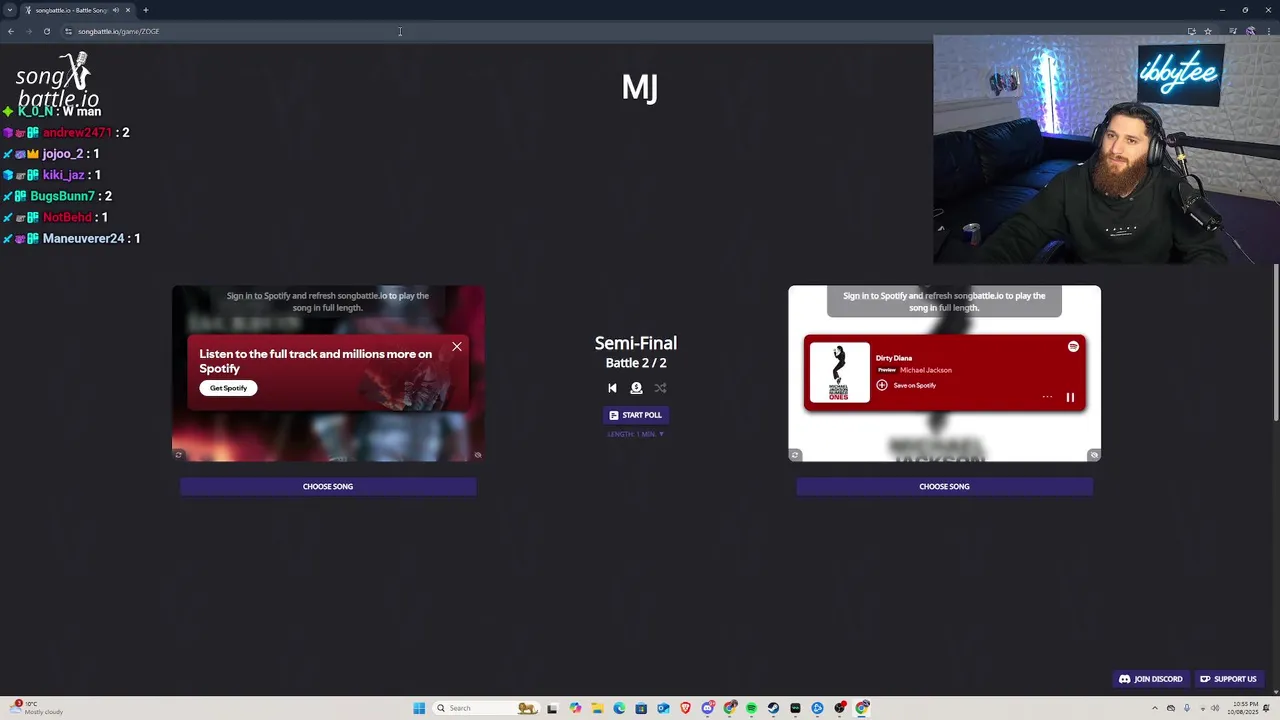
Task: Click the previous battle skip-back icon
Action: coord(612,388)
